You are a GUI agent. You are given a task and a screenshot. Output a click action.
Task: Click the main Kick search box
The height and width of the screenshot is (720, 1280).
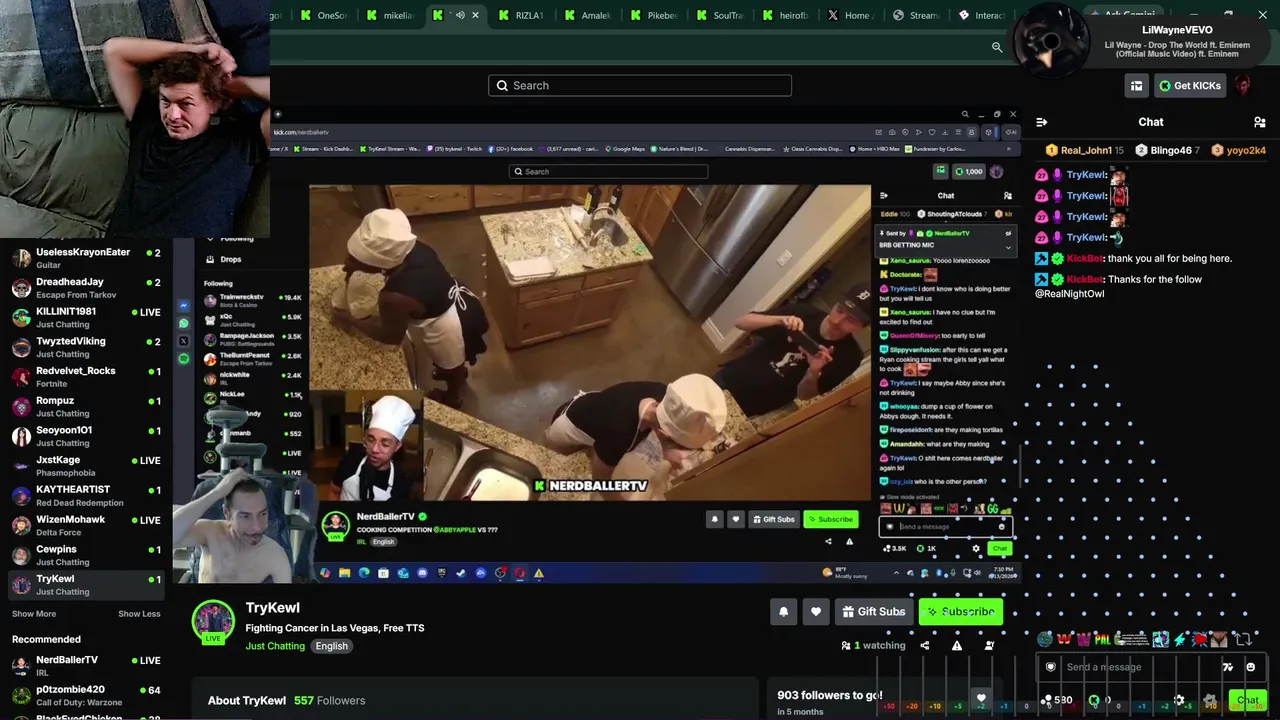point(640,86)
